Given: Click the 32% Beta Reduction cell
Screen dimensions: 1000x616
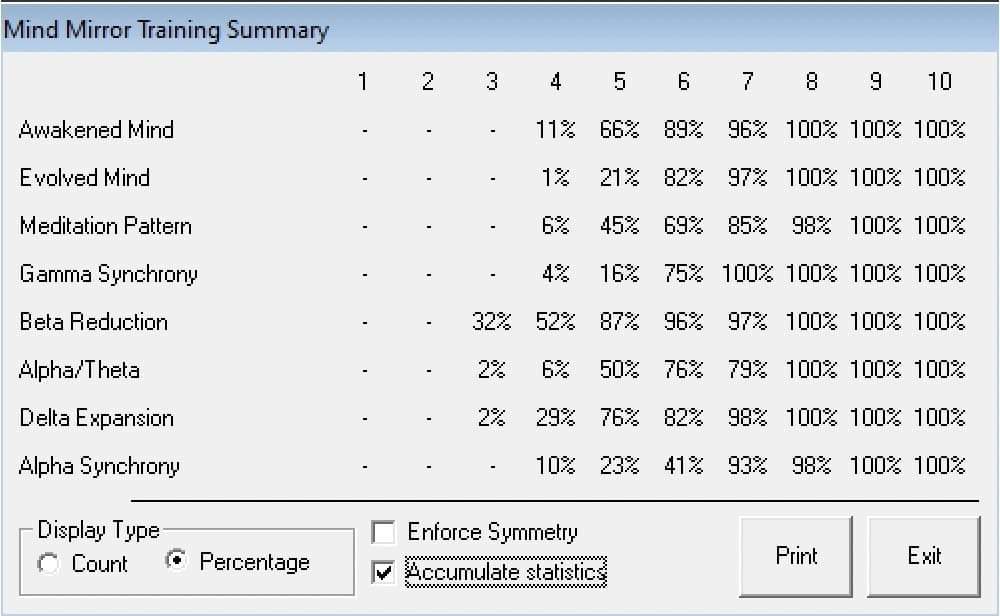Looking at the screenshot, I should (491, 322).
